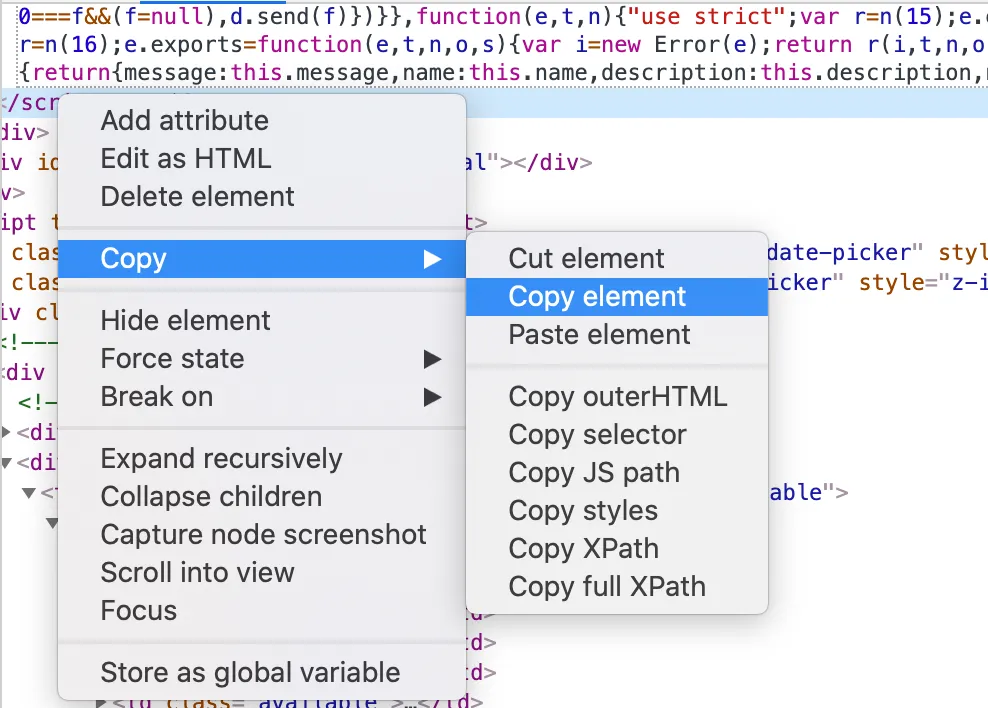Open Force state submenu
This screenshot has height=708, width=988.
click(x=261, y=359)
